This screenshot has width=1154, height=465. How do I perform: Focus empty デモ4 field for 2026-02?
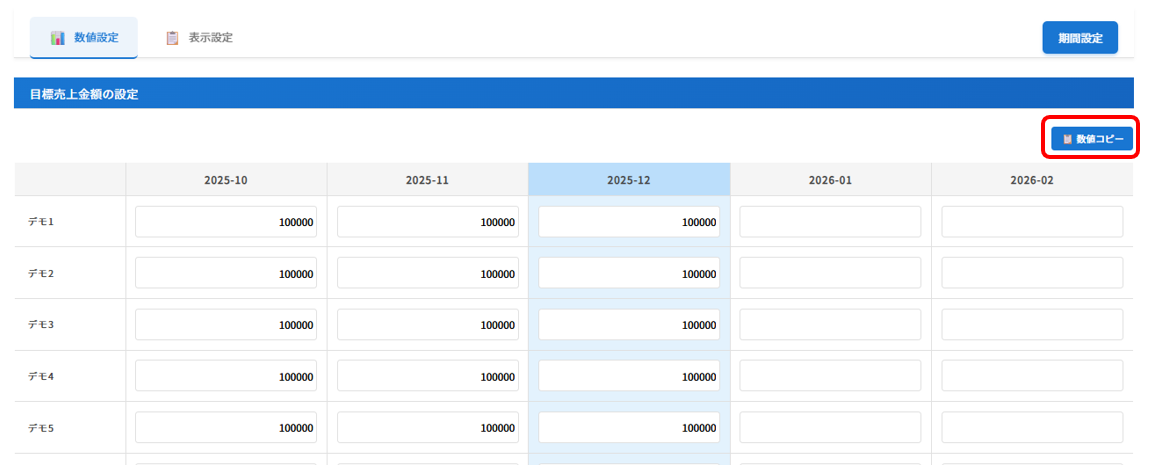[1031, 376]
